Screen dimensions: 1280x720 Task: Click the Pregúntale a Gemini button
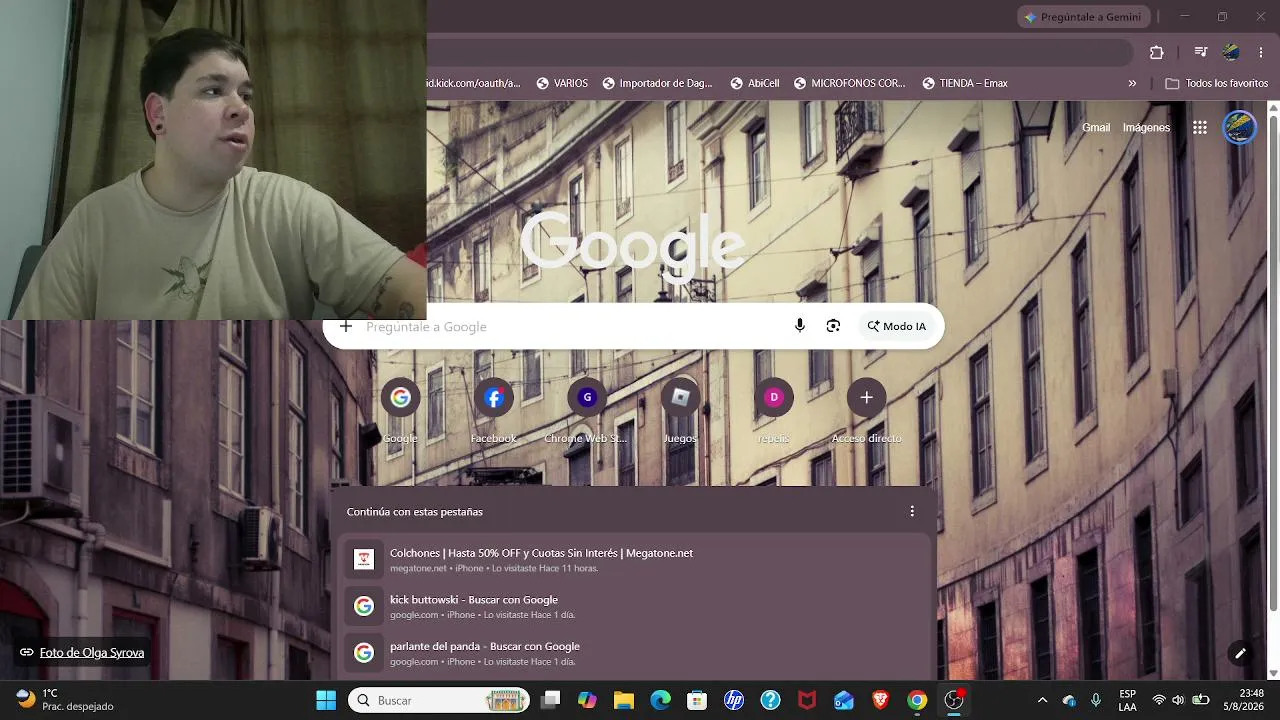pyautogui.click(x=1083, y=17)
